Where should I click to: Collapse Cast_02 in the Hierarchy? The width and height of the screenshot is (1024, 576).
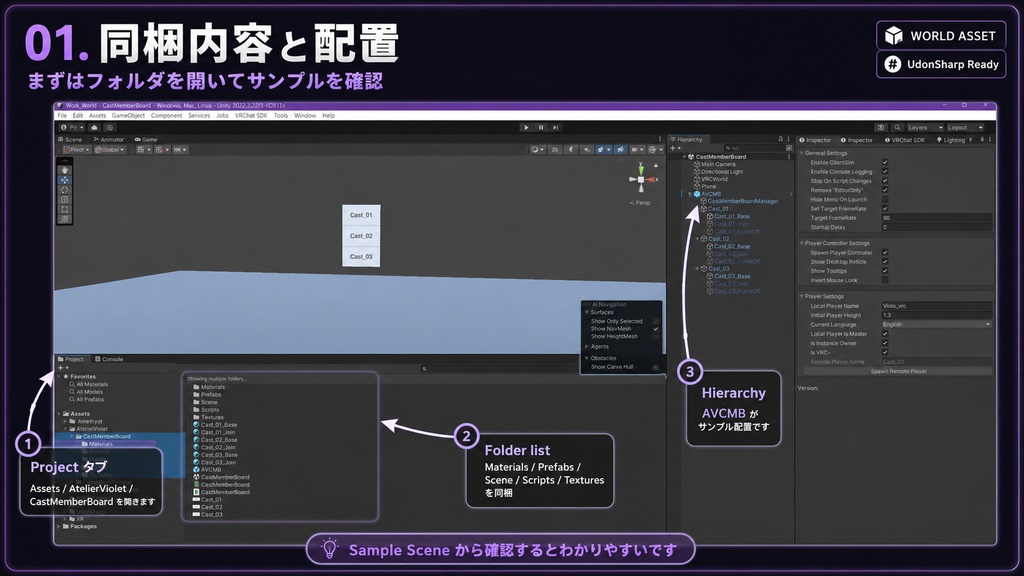coord(697,239)
